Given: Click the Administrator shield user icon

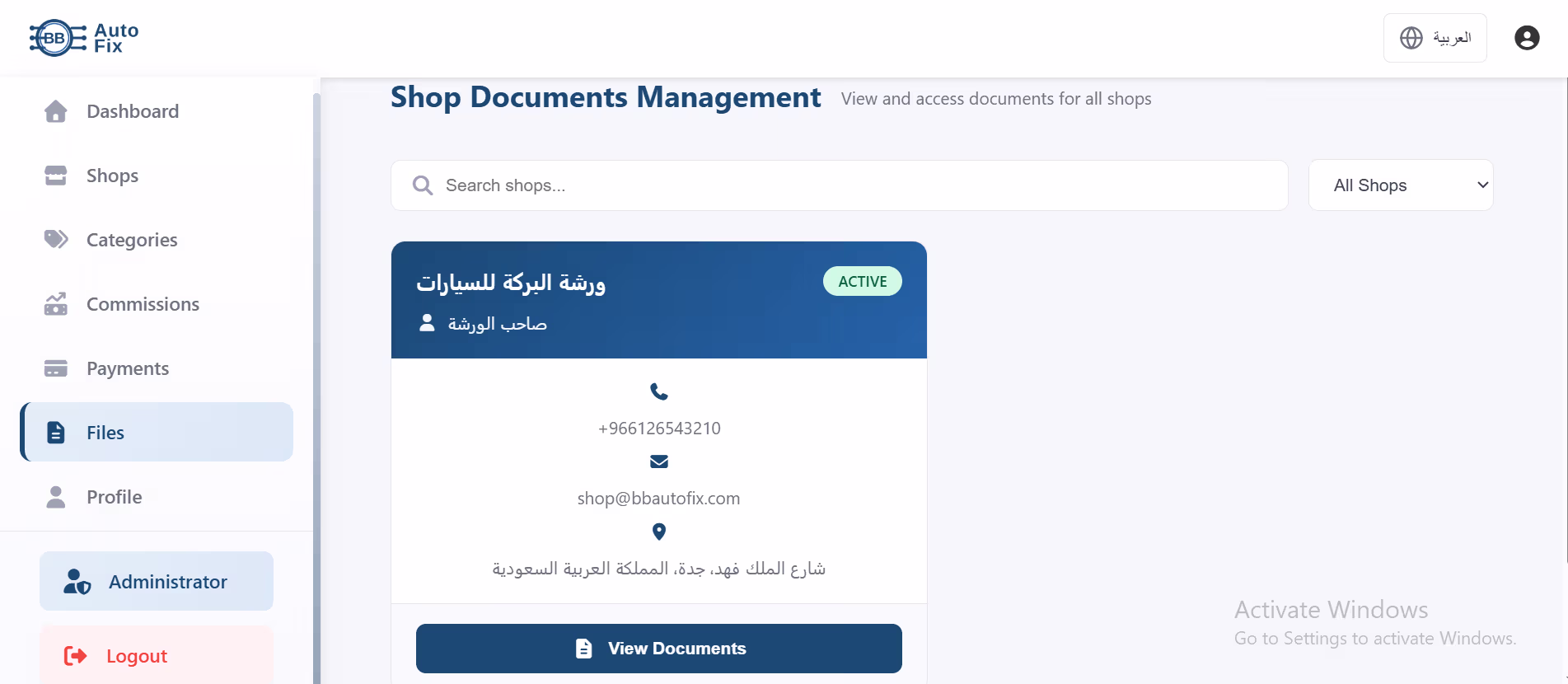Looking at the screenshot, I should tap(77, 582).
